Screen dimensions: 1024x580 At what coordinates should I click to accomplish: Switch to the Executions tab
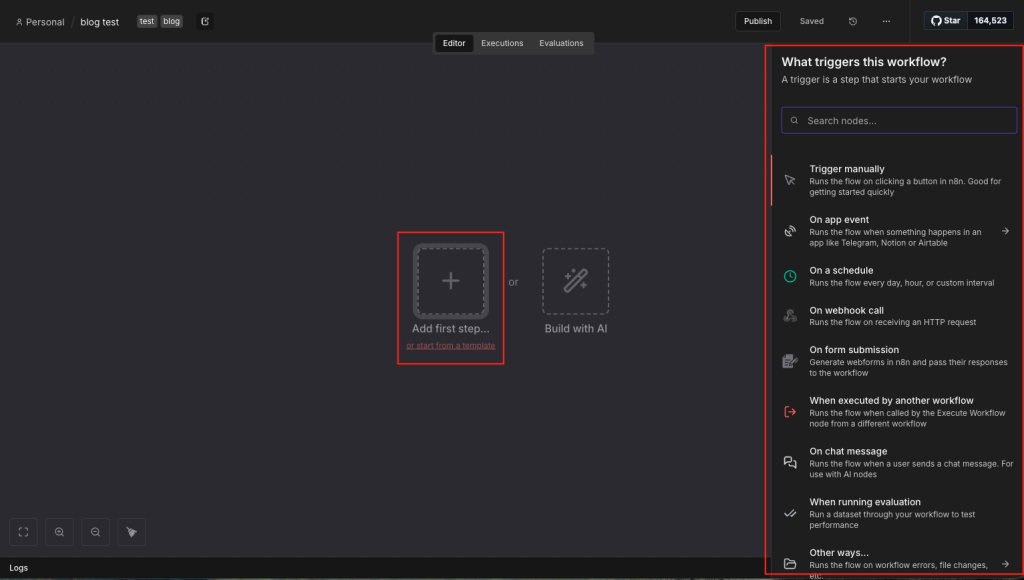click(x=502, y=43)
